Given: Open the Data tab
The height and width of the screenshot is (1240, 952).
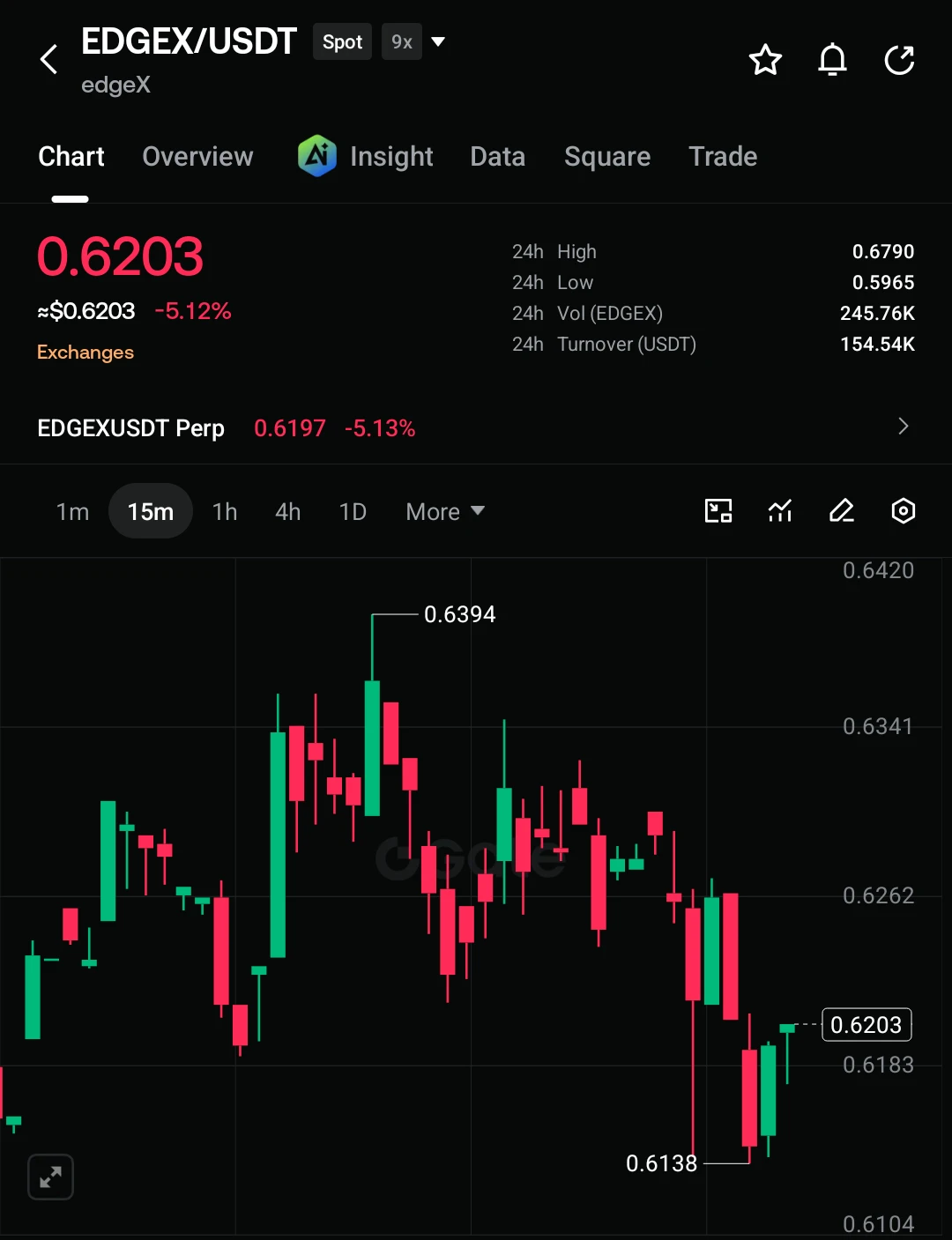Looking at the screenshot, I should pyautogui.click(x=498, y=156).
